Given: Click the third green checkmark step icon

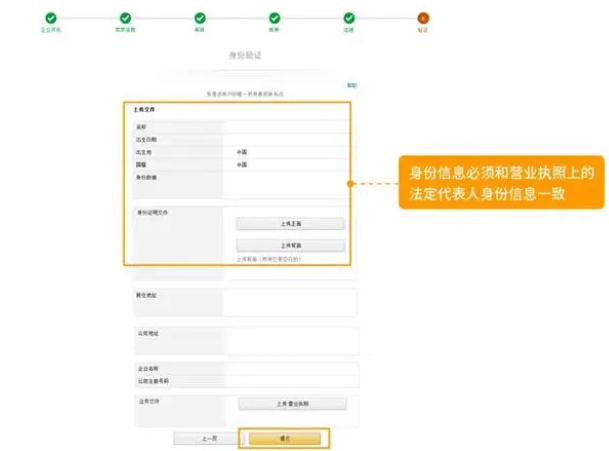Looking at the screenshot, I should (x=200, y=18).
